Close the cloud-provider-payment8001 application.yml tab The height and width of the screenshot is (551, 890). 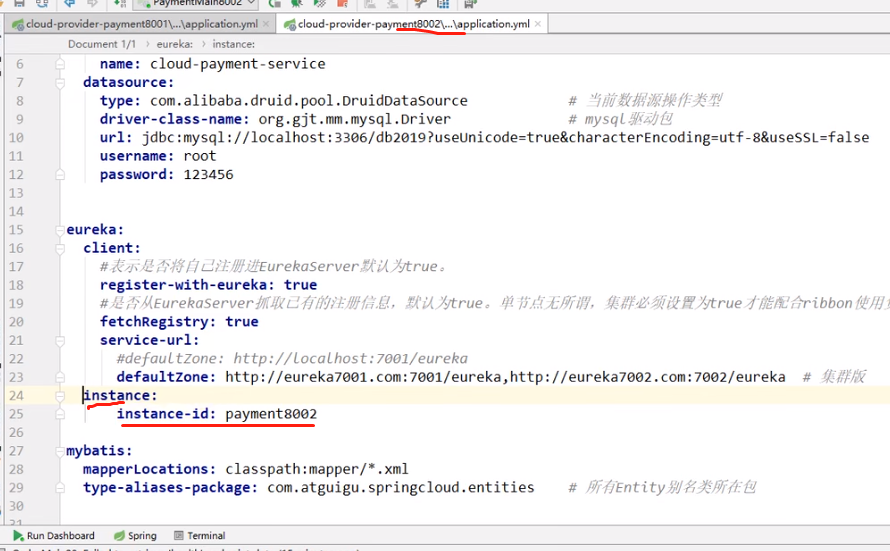tap(266, 24)
